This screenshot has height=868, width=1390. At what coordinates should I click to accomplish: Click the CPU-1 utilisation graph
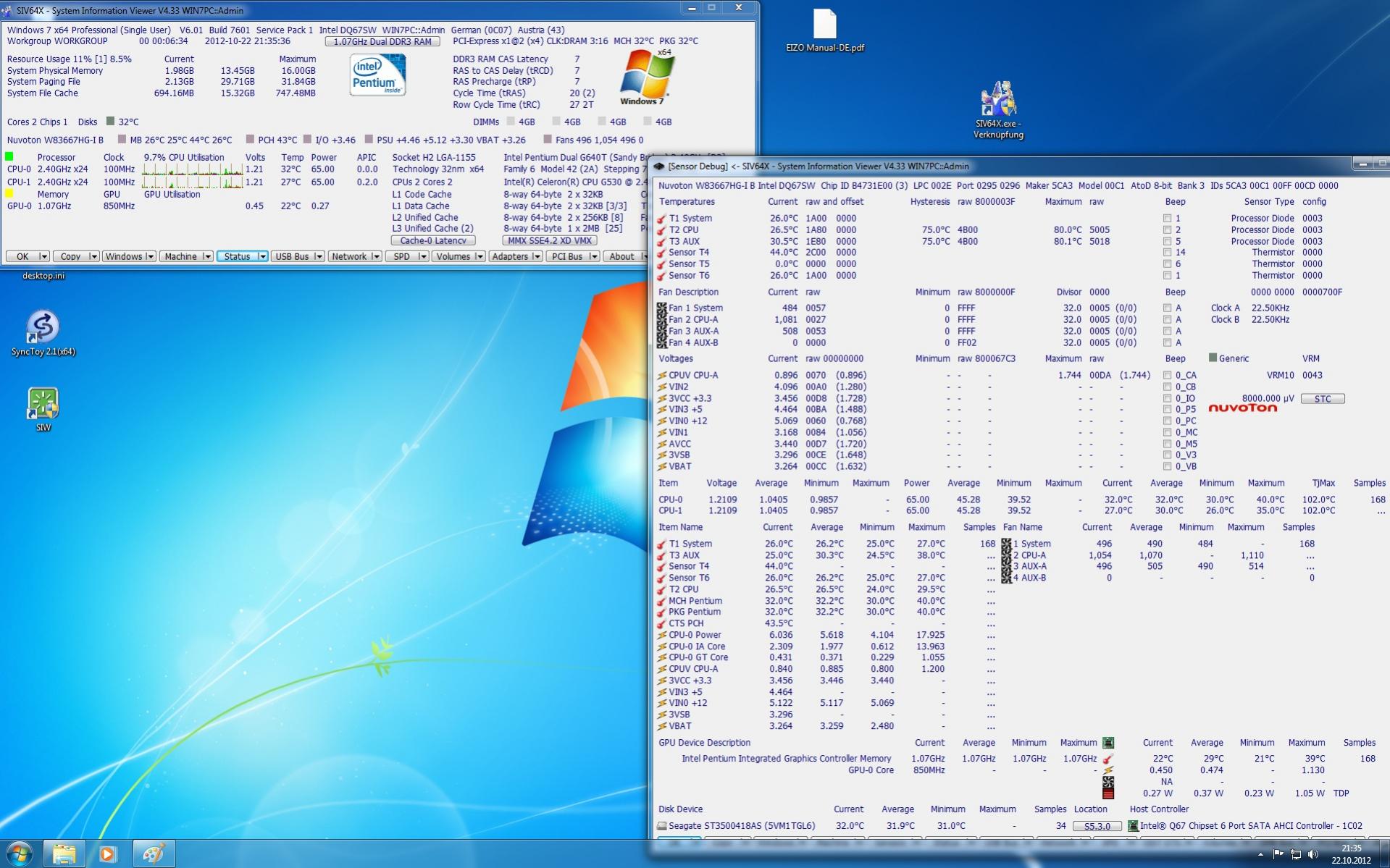(193, 182)
